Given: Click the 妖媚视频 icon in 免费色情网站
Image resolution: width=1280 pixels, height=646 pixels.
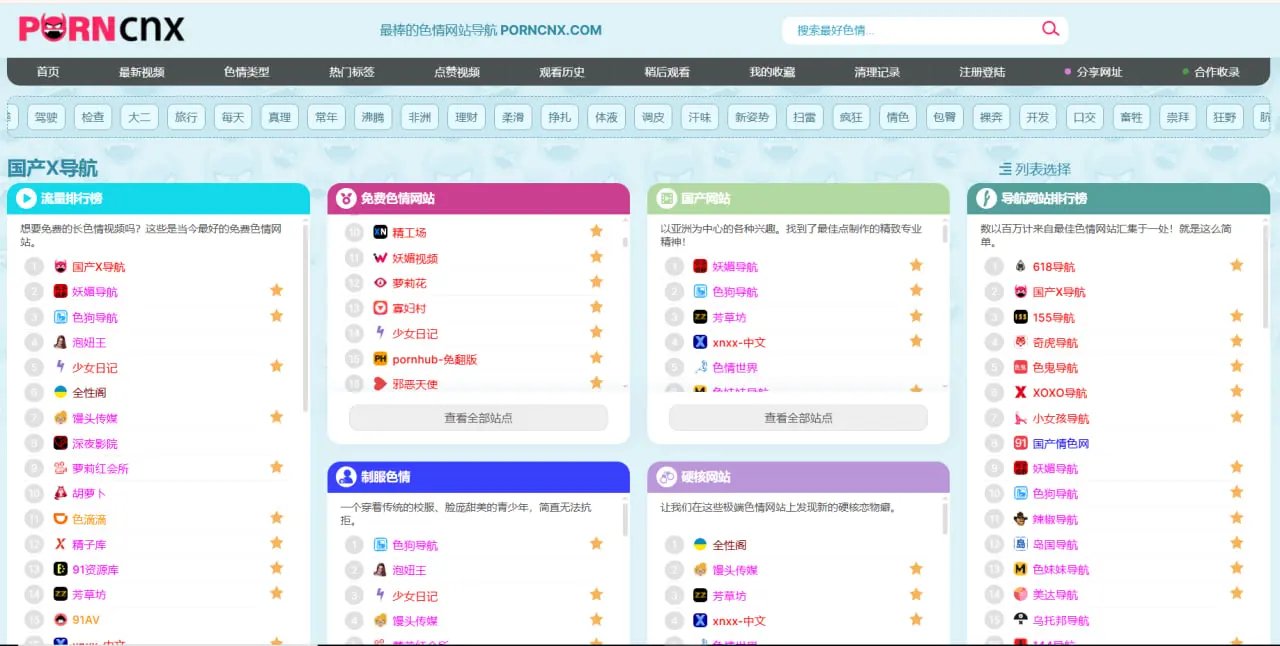Looking at the screenshot, I should coord(380,257).
